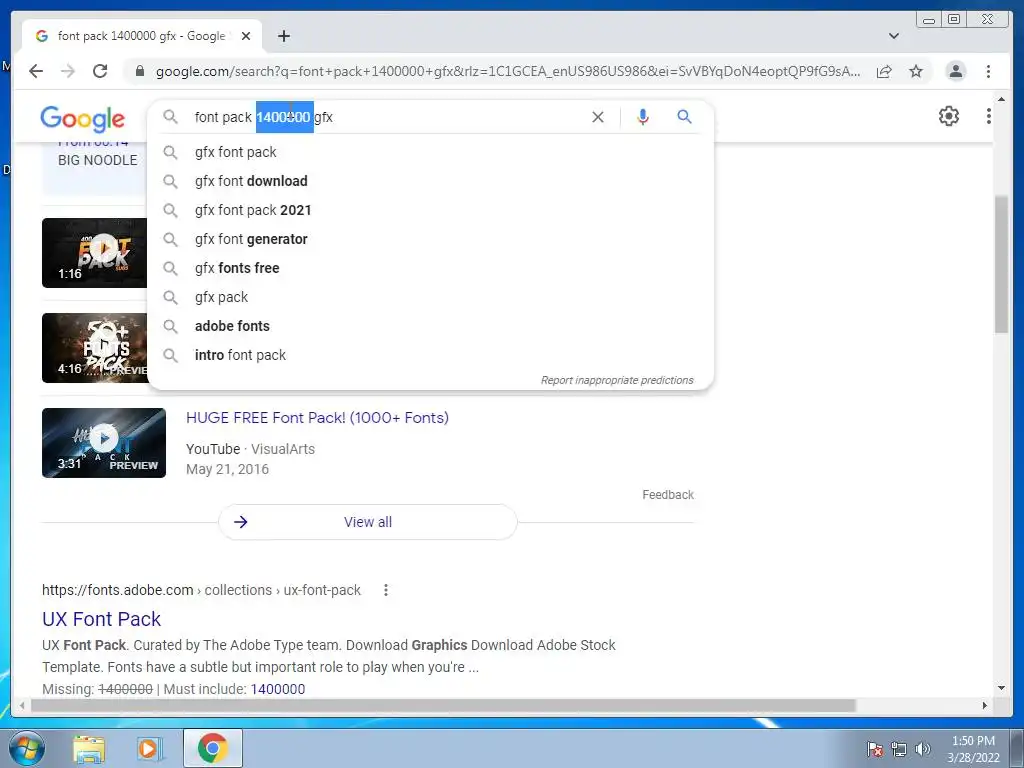Click the browser forward arrow
The height and width of the screenshot is (768, 1024).
(x=68, y=71)
